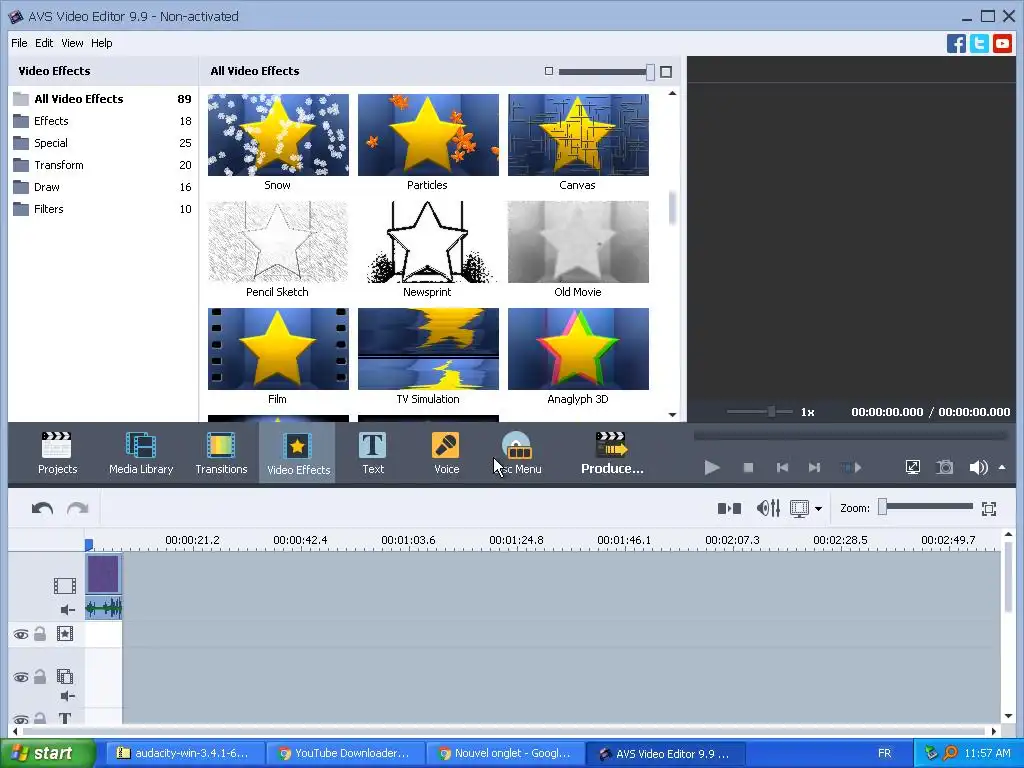
Task: Open the Disc Menu section
Action: click(517, 453)
